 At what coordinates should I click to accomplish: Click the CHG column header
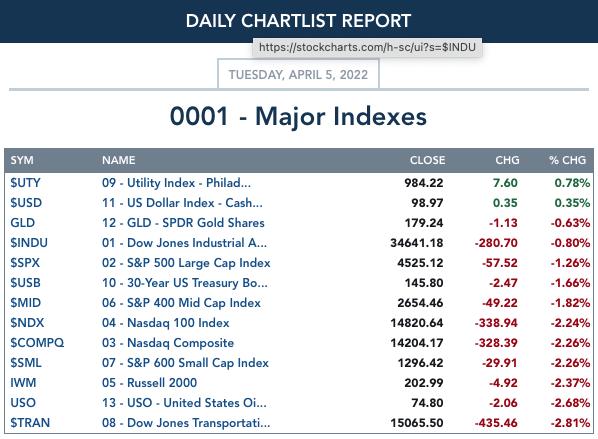click(x=507, y=160)
